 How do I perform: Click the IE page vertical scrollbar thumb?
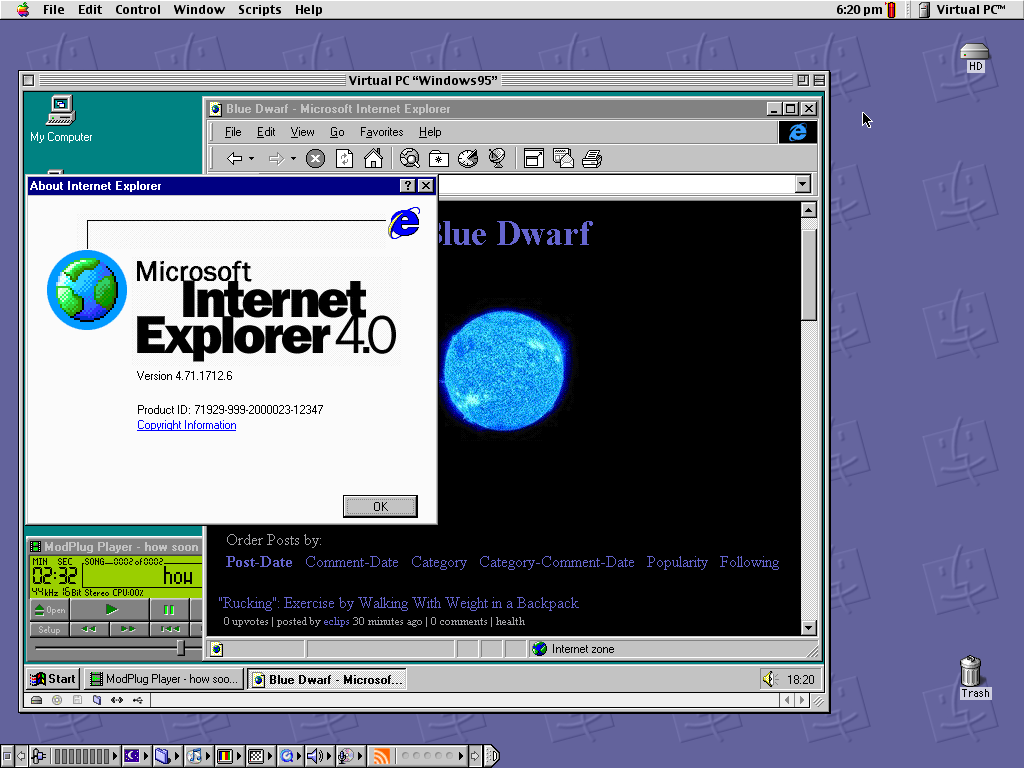click(x=808, y=275)
